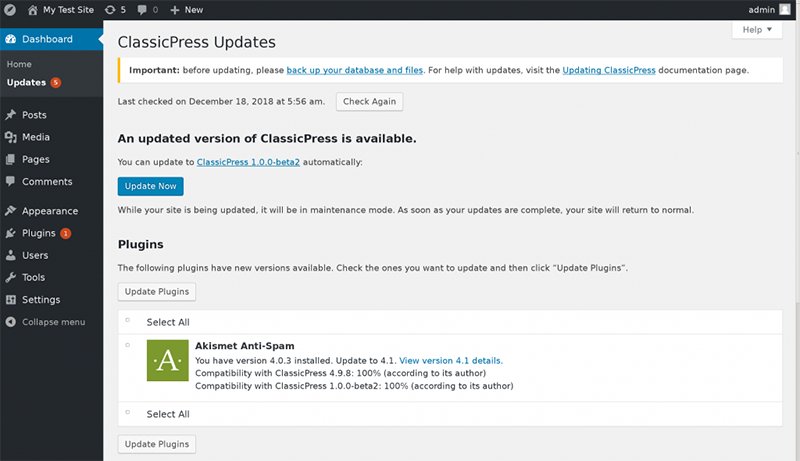
Task: Click the Plugins section heading
Action: click(x=141, y=244)
